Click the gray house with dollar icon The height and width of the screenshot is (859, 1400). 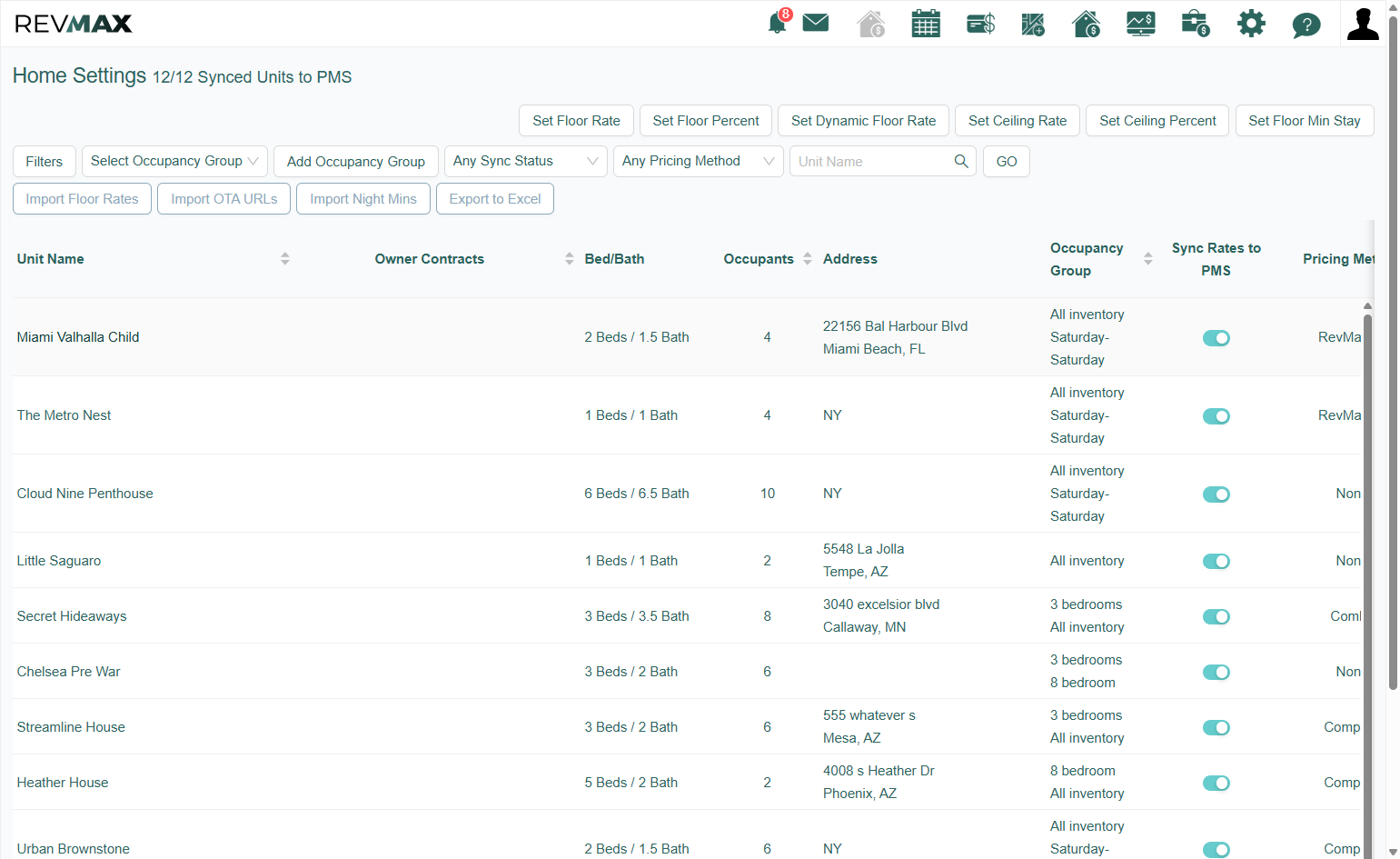tap(871, 24)
